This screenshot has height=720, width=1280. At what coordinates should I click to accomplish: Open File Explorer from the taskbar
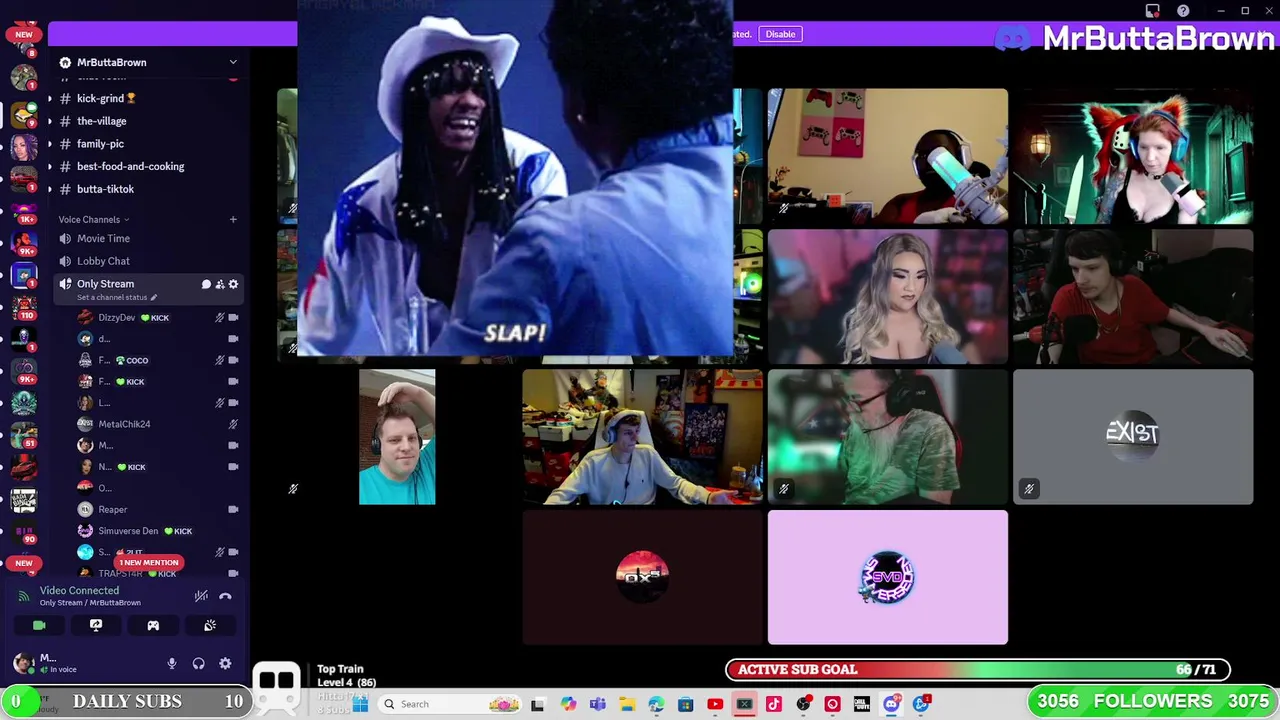[x=627, y=704]
